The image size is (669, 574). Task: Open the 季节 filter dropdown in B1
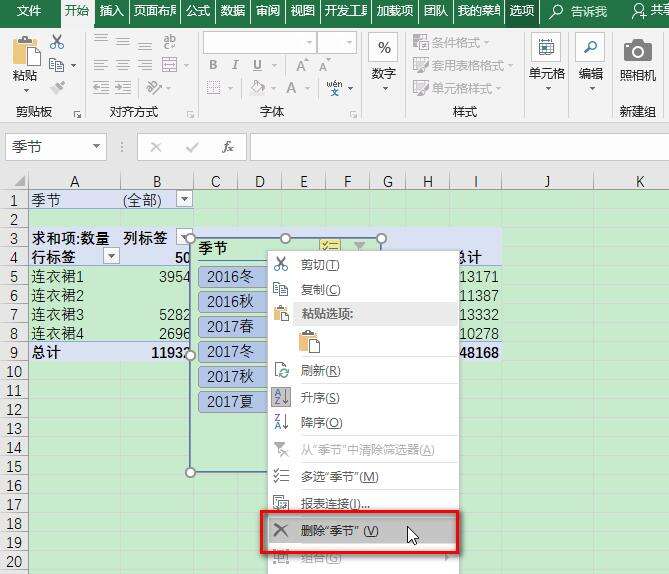185,199
